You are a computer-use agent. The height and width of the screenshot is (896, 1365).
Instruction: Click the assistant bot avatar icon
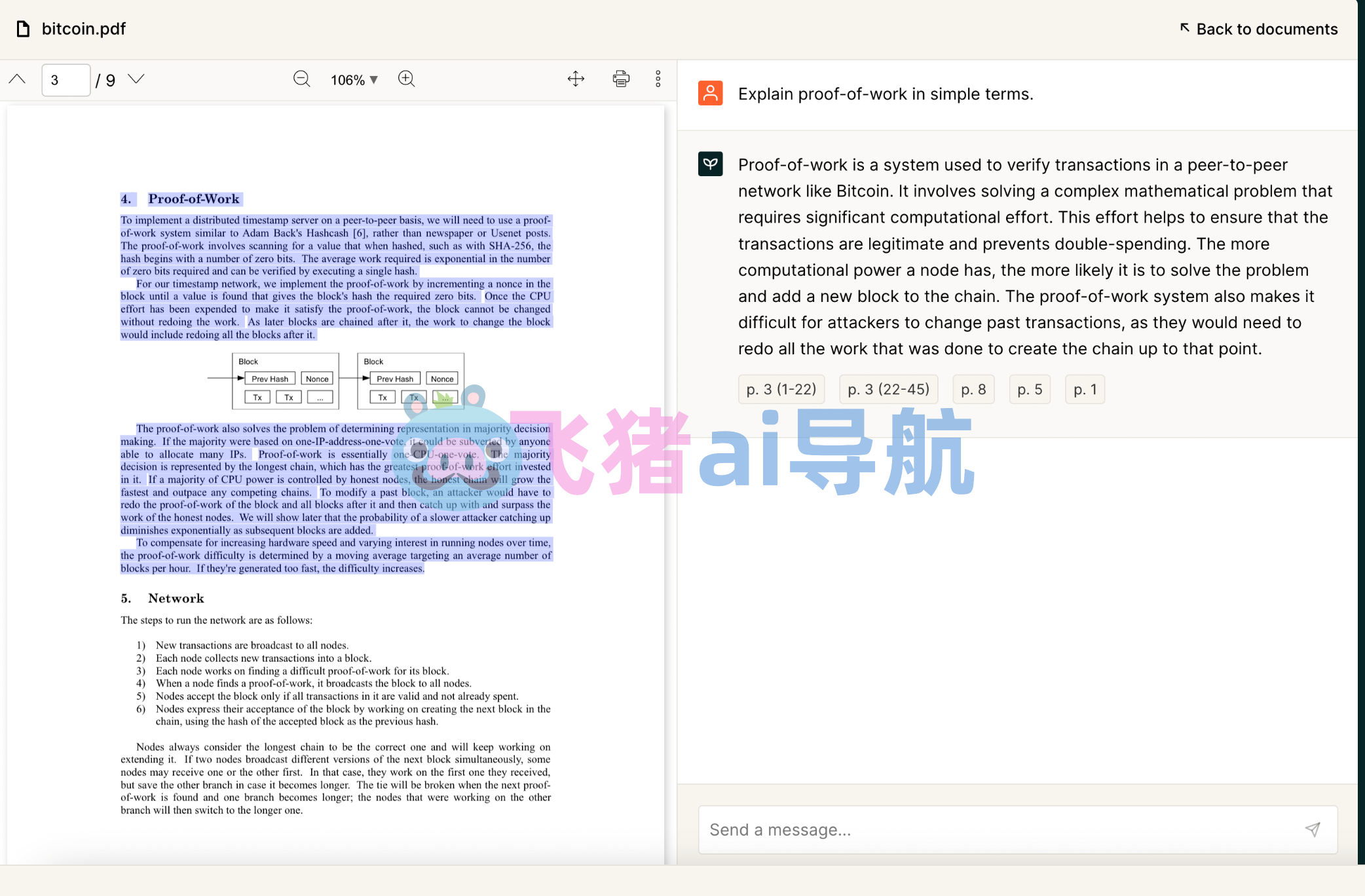click(x=711, y=164)
